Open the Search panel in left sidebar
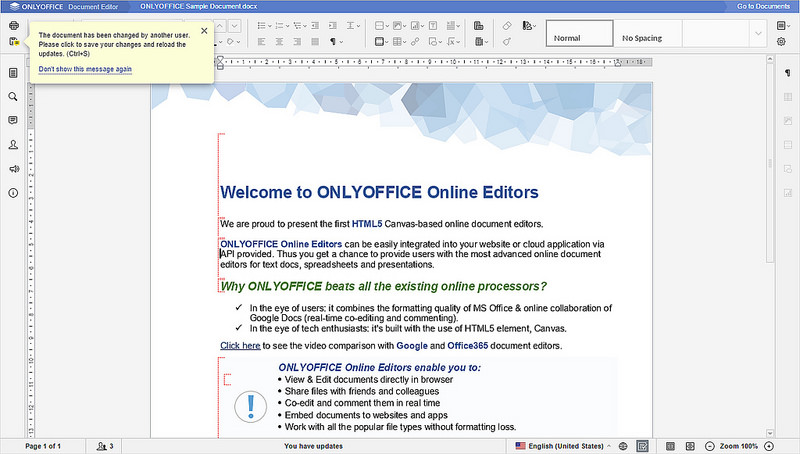The width and height of the screenshot is (800, 454). click(x=13, y=97)
